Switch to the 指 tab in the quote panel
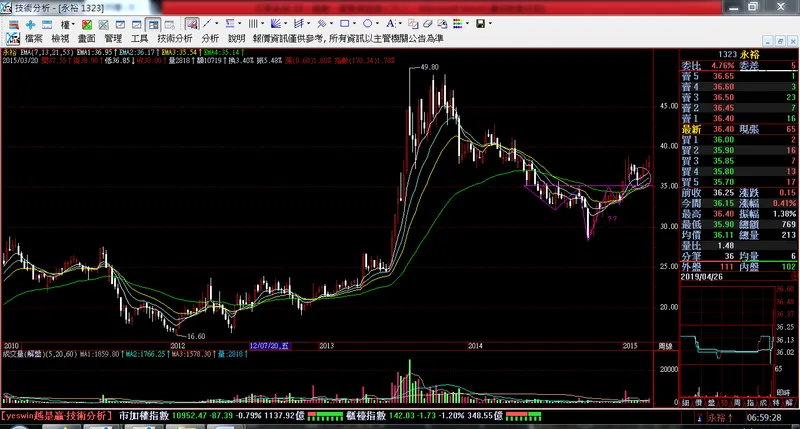 pyautogui.click(x=750, y=403)
